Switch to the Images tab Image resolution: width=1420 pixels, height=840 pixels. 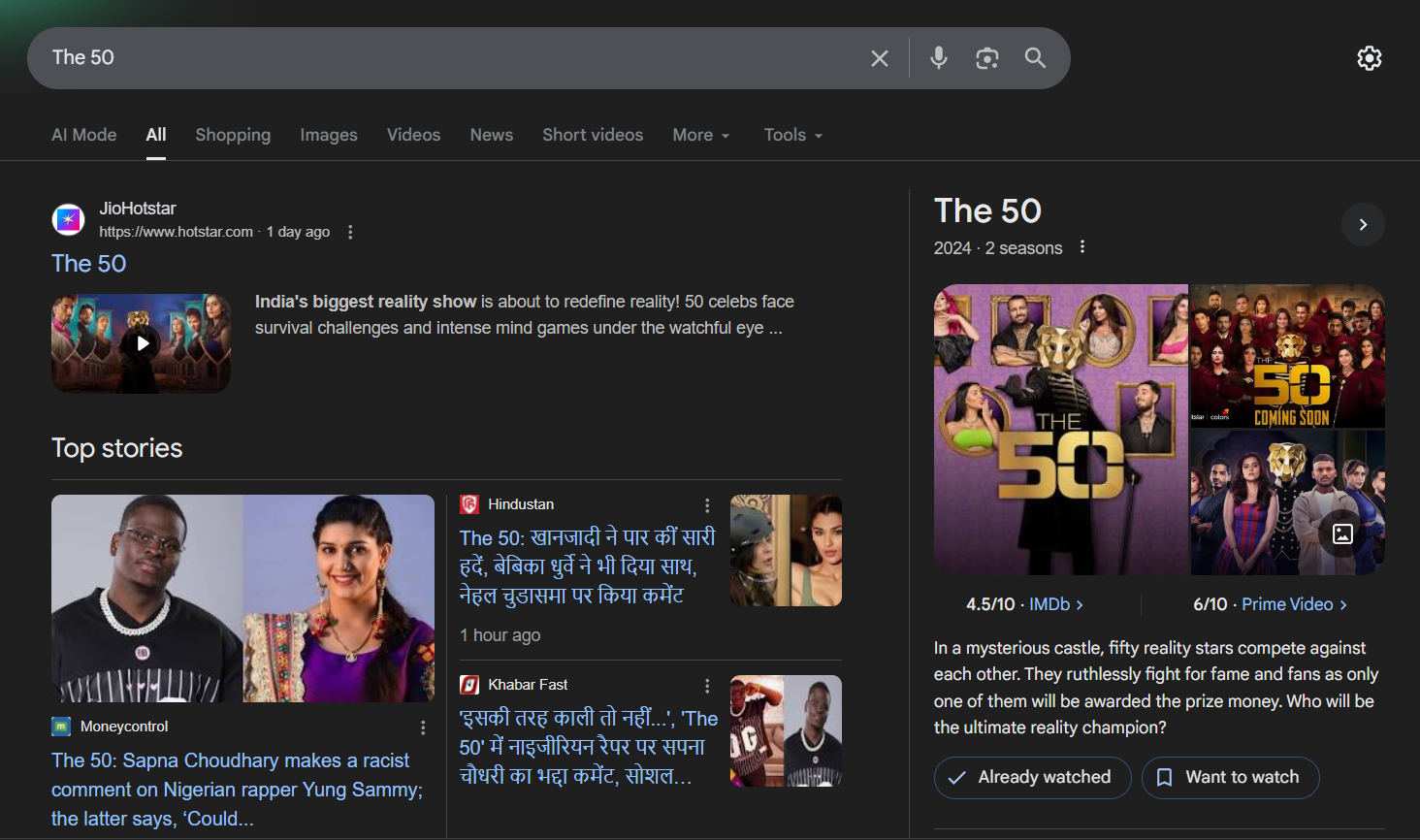pyautogui.click(x=329, y=135)
